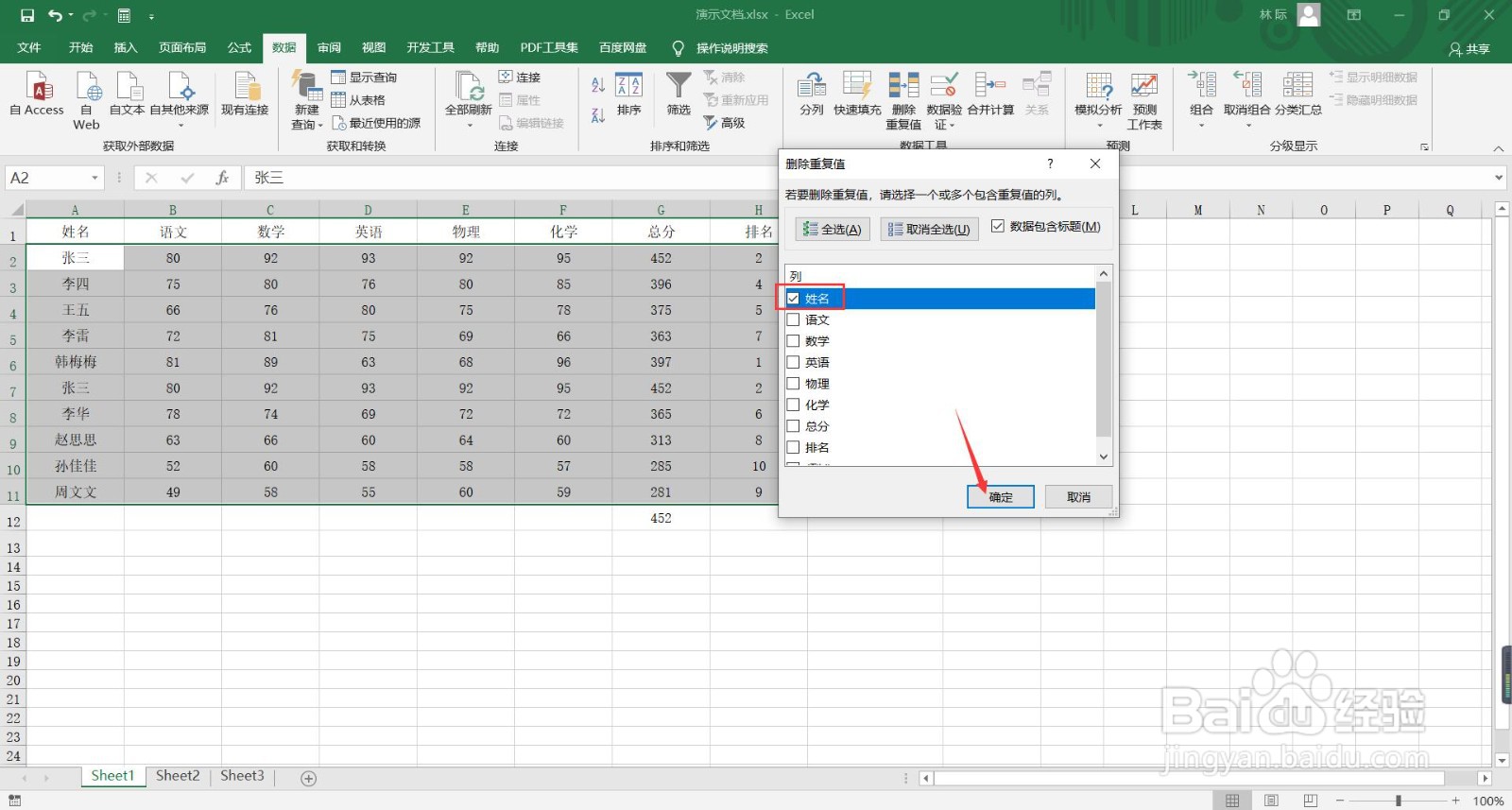1512x810 pixels.
Task: Open the Name Box dropdown arrow
Action: (94, 178)
